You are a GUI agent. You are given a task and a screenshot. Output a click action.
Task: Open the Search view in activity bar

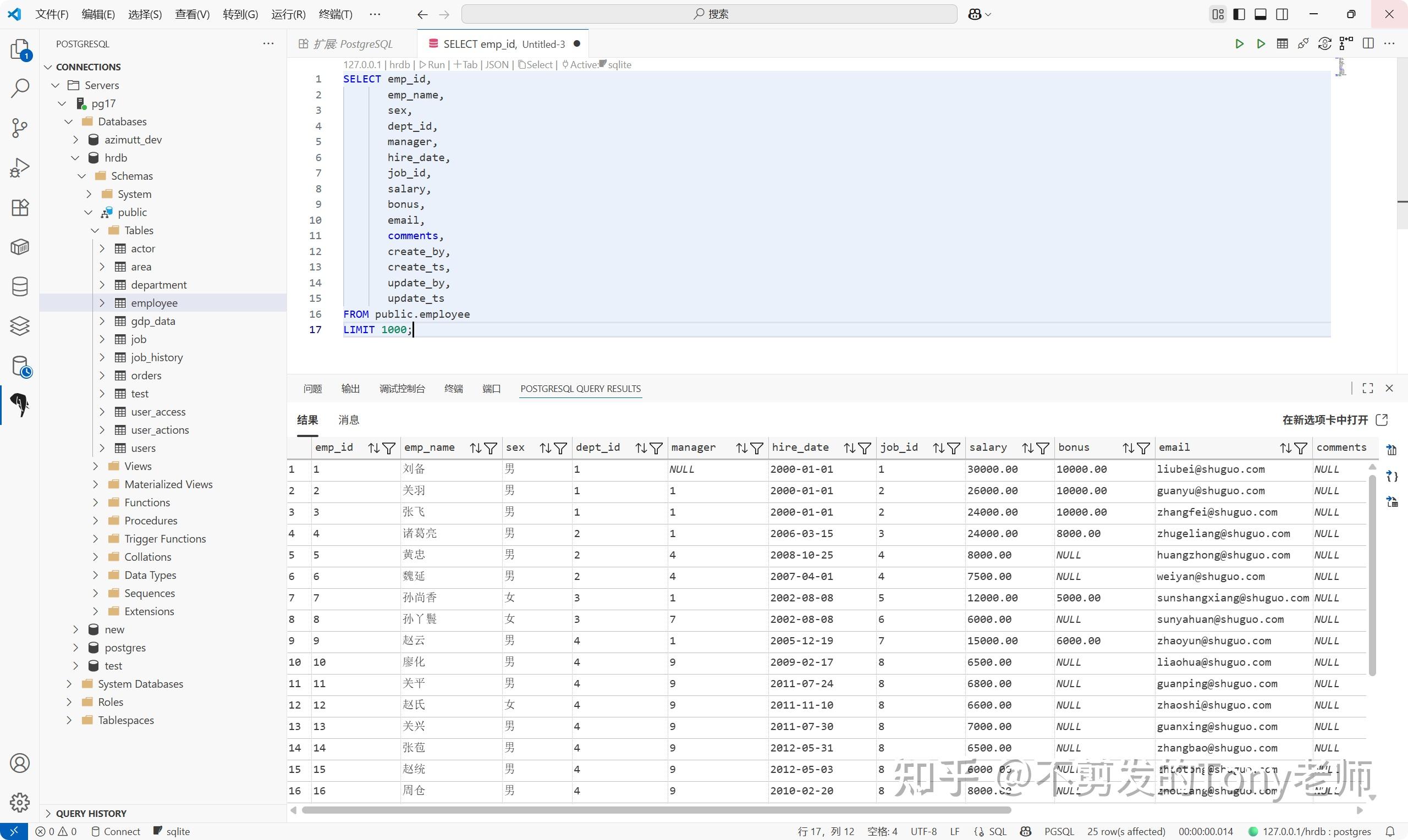coord(20,89)
